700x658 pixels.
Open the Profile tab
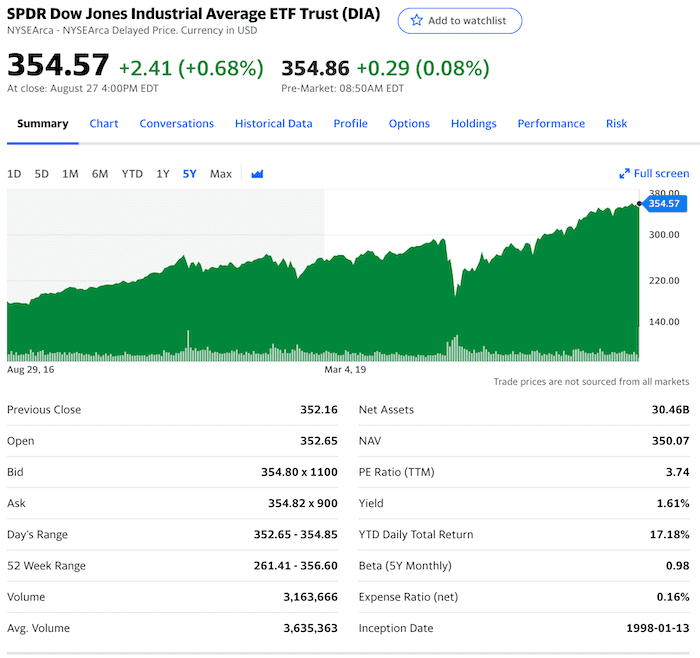350,124
